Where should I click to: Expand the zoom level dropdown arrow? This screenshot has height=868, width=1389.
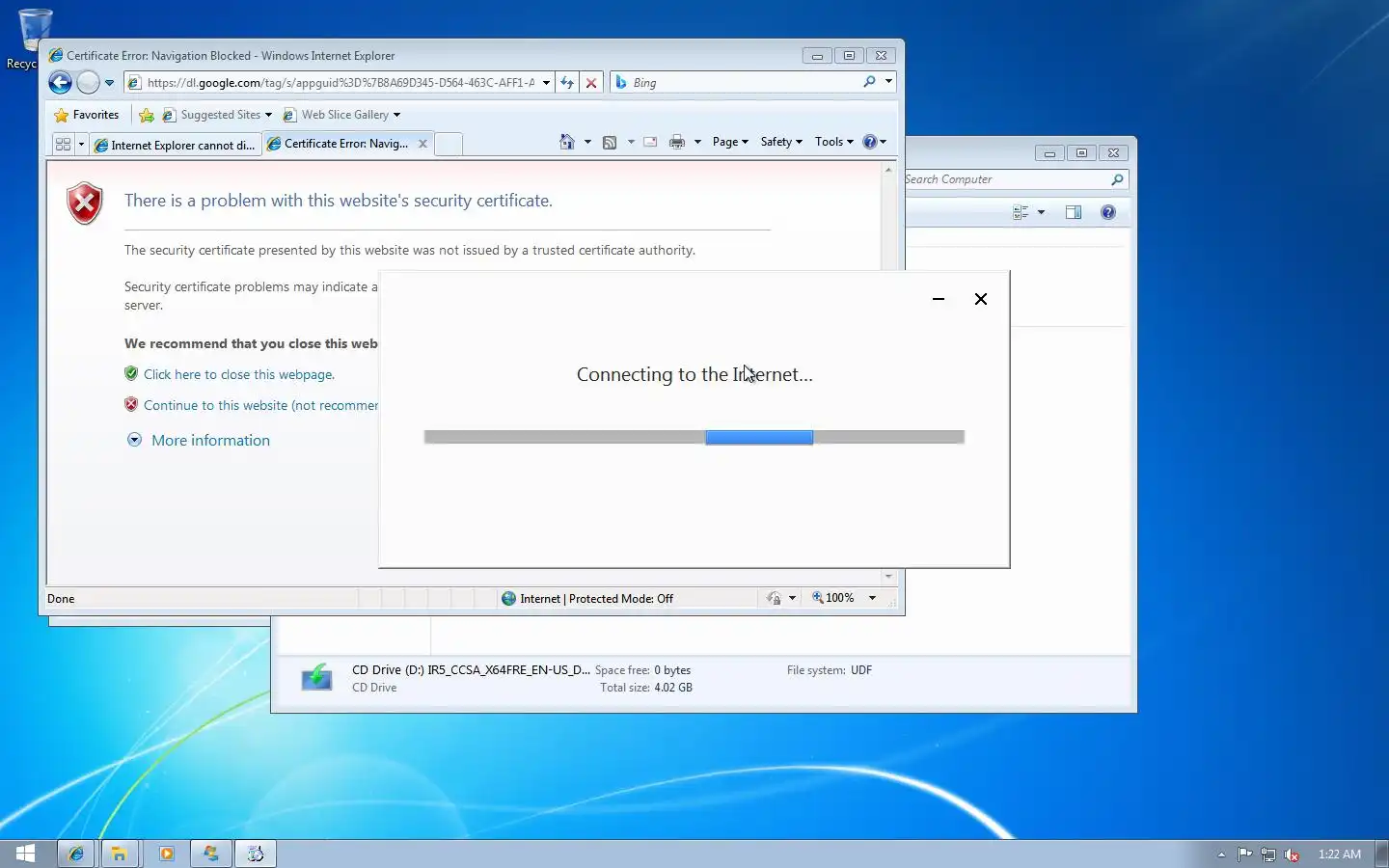[x=872, y=598]
